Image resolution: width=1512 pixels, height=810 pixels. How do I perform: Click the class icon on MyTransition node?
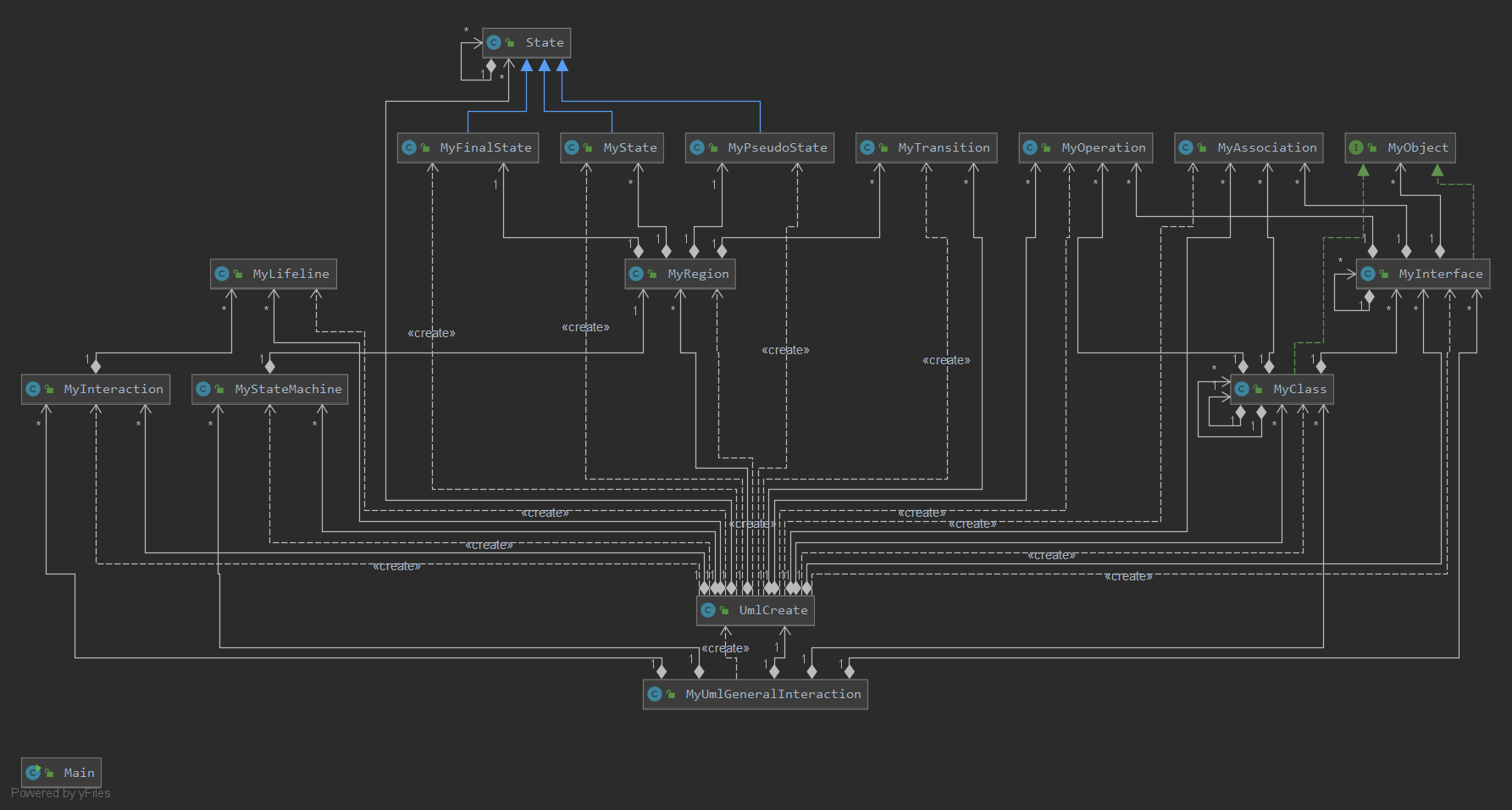pos(867,147)
